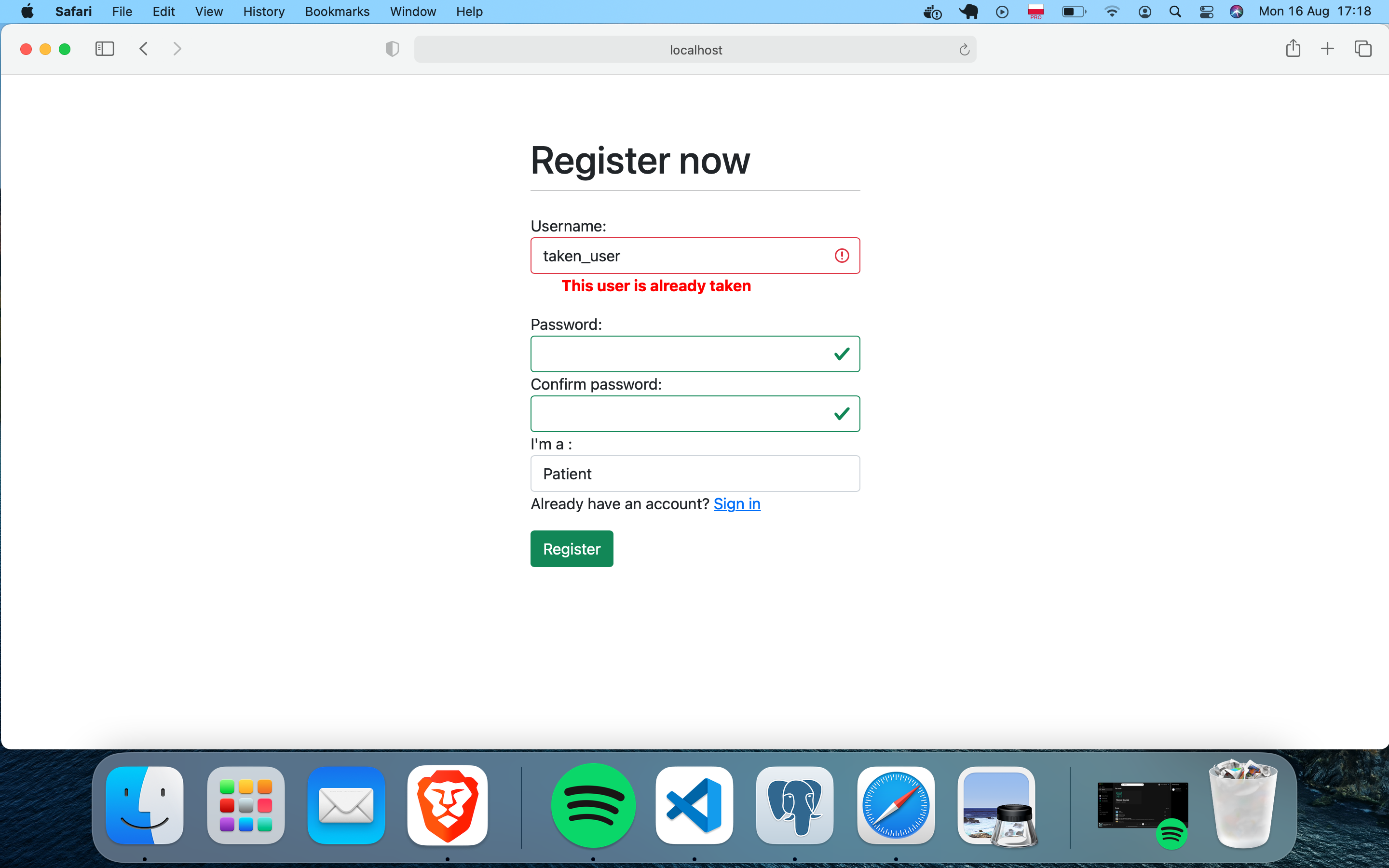Follow the Sign in link
The image size is (1389, 868).
[x=736, y=503]
